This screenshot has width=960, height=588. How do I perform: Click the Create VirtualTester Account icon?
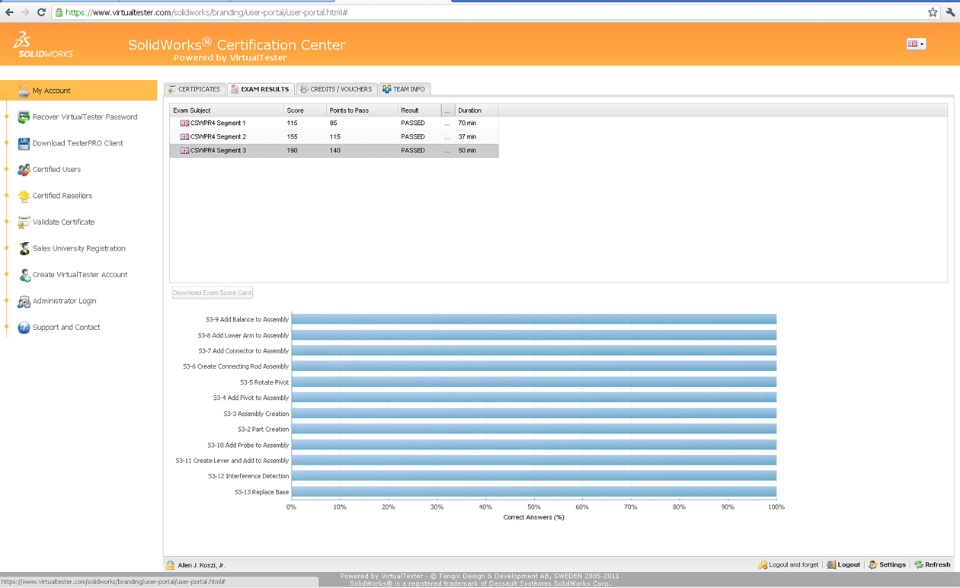pyautogui.click(x=23, y=275)
